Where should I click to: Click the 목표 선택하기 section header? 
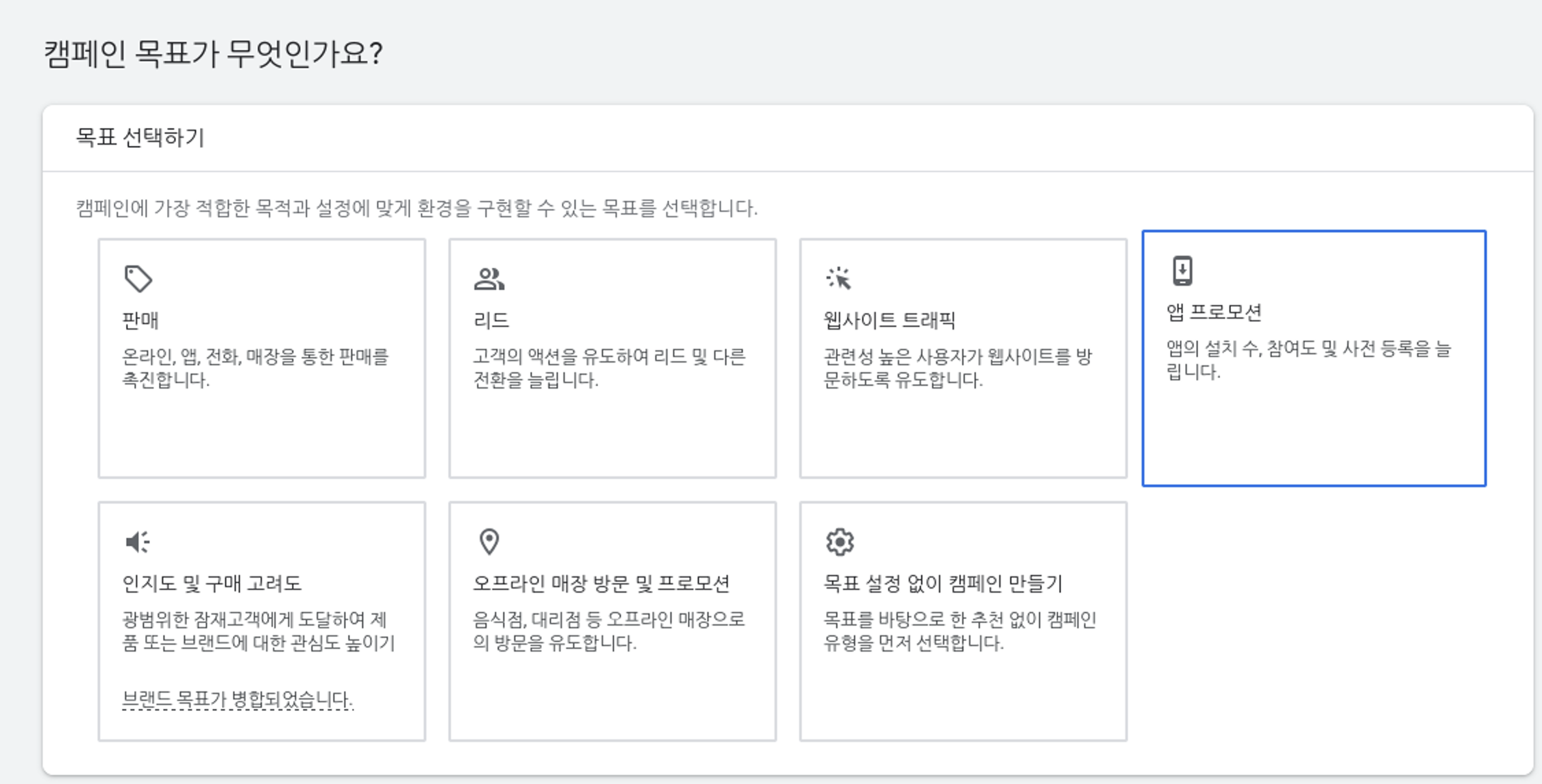(x=140, y=138)
